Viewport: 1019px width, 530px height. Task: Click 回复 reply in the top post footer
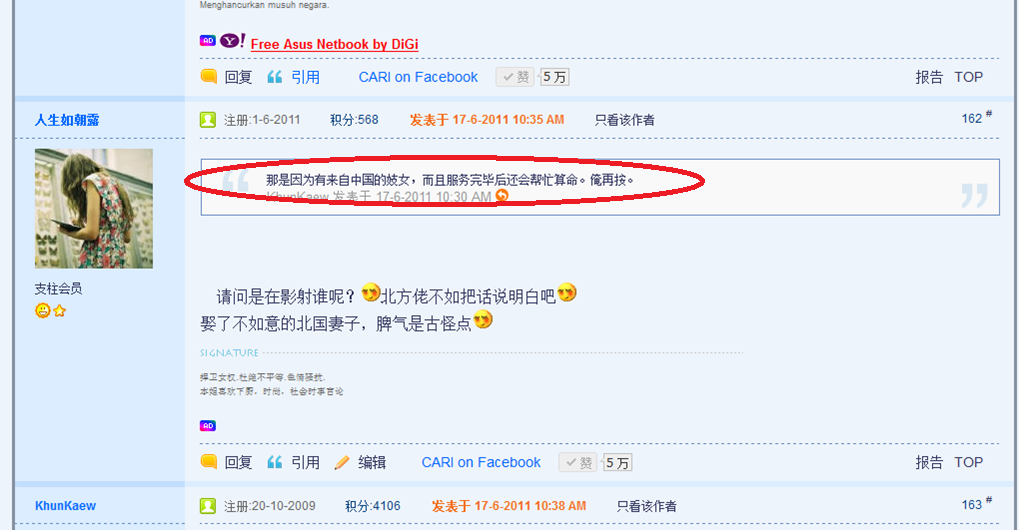click(x=238, y=77)
